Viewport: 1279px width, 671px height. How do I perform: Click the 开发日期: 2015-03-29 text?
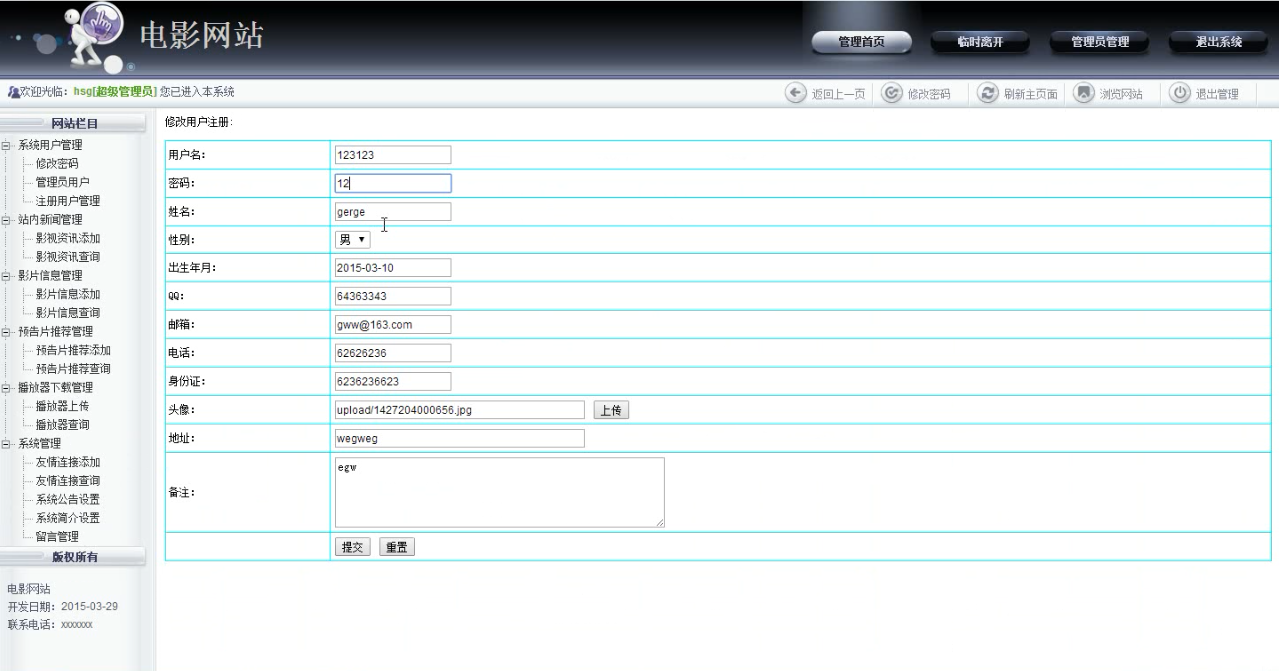tap(63, 606)
